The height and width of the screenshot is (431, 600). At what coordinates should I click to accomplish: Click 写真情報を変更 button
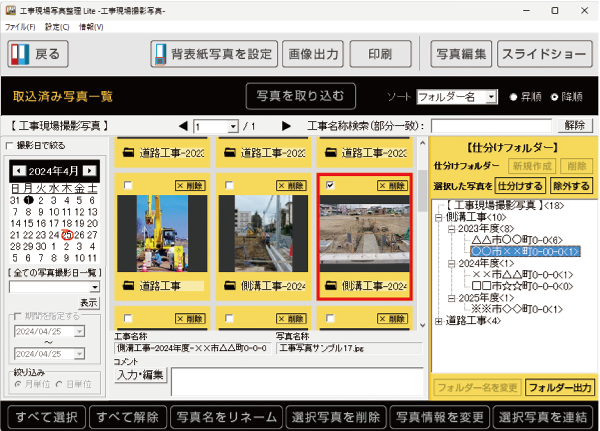440,417
